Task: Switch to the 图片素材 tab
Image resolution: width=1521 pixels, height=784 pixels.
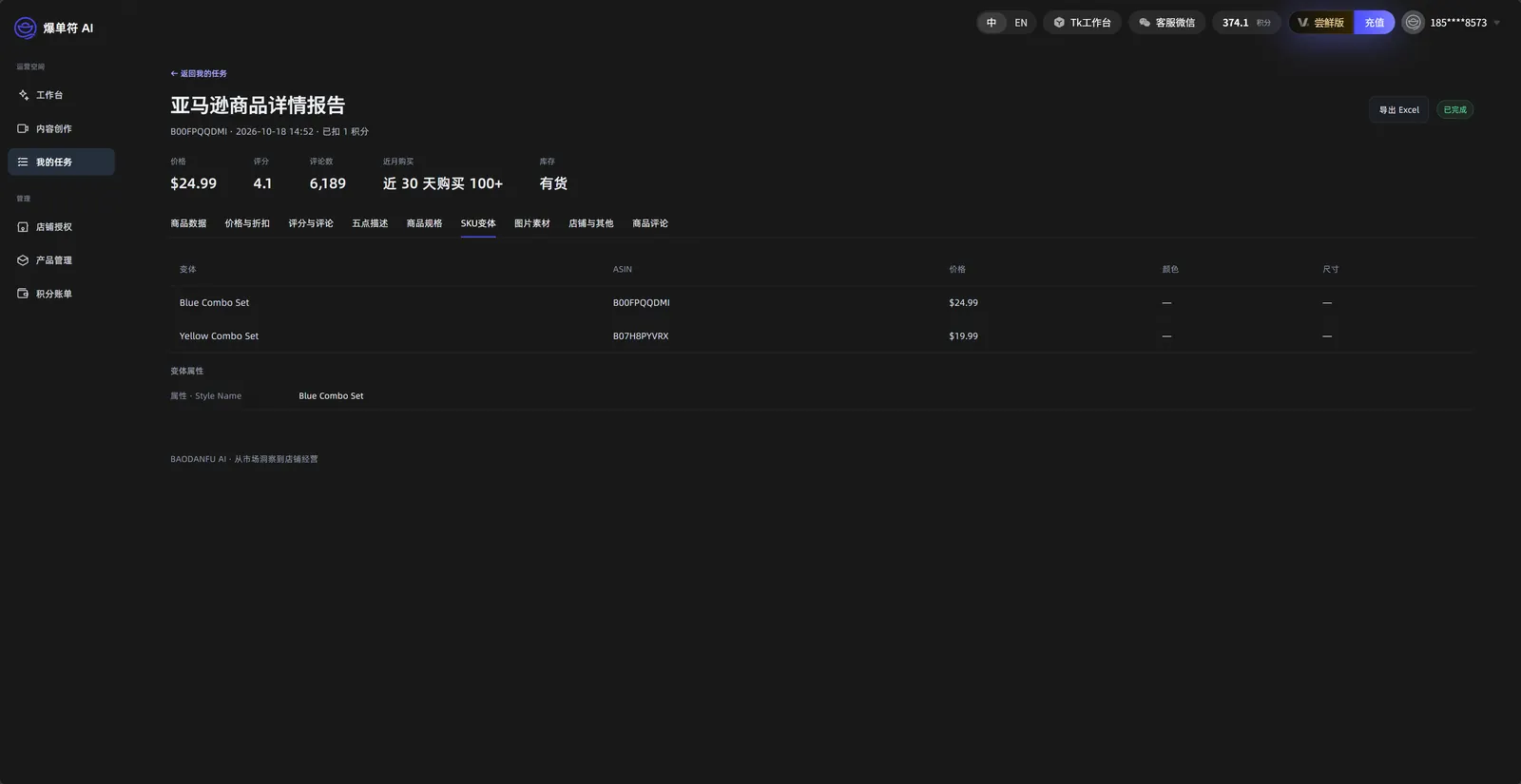Action: 532,223
